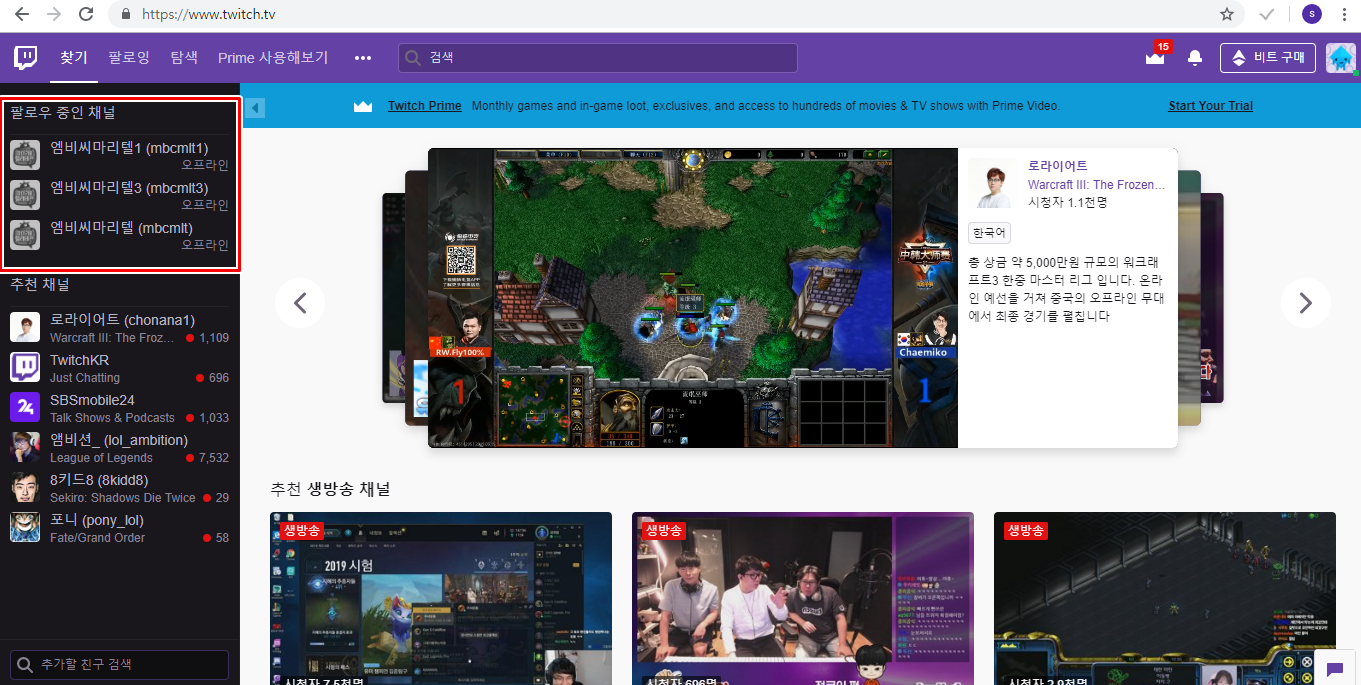Click 로라이어트 avatar in featured card

[x=993, y=183]
